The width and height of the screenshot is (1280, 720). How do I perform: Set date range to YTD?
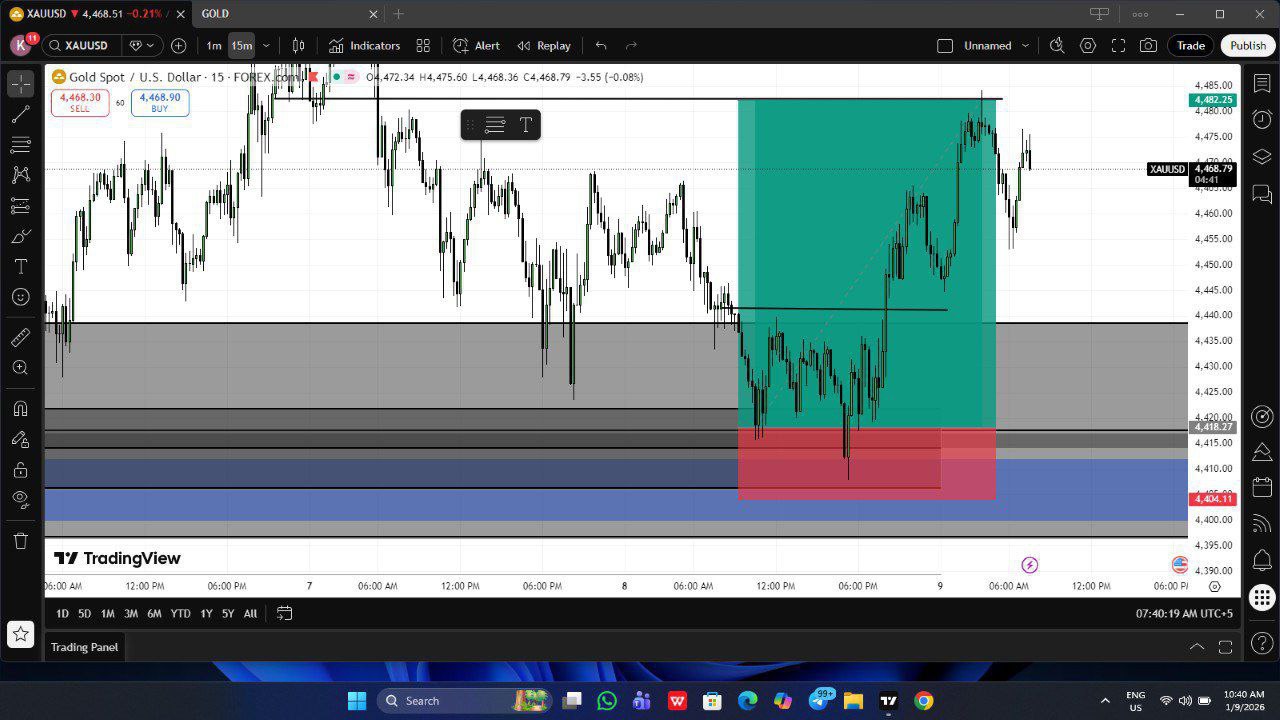point(180,613)
